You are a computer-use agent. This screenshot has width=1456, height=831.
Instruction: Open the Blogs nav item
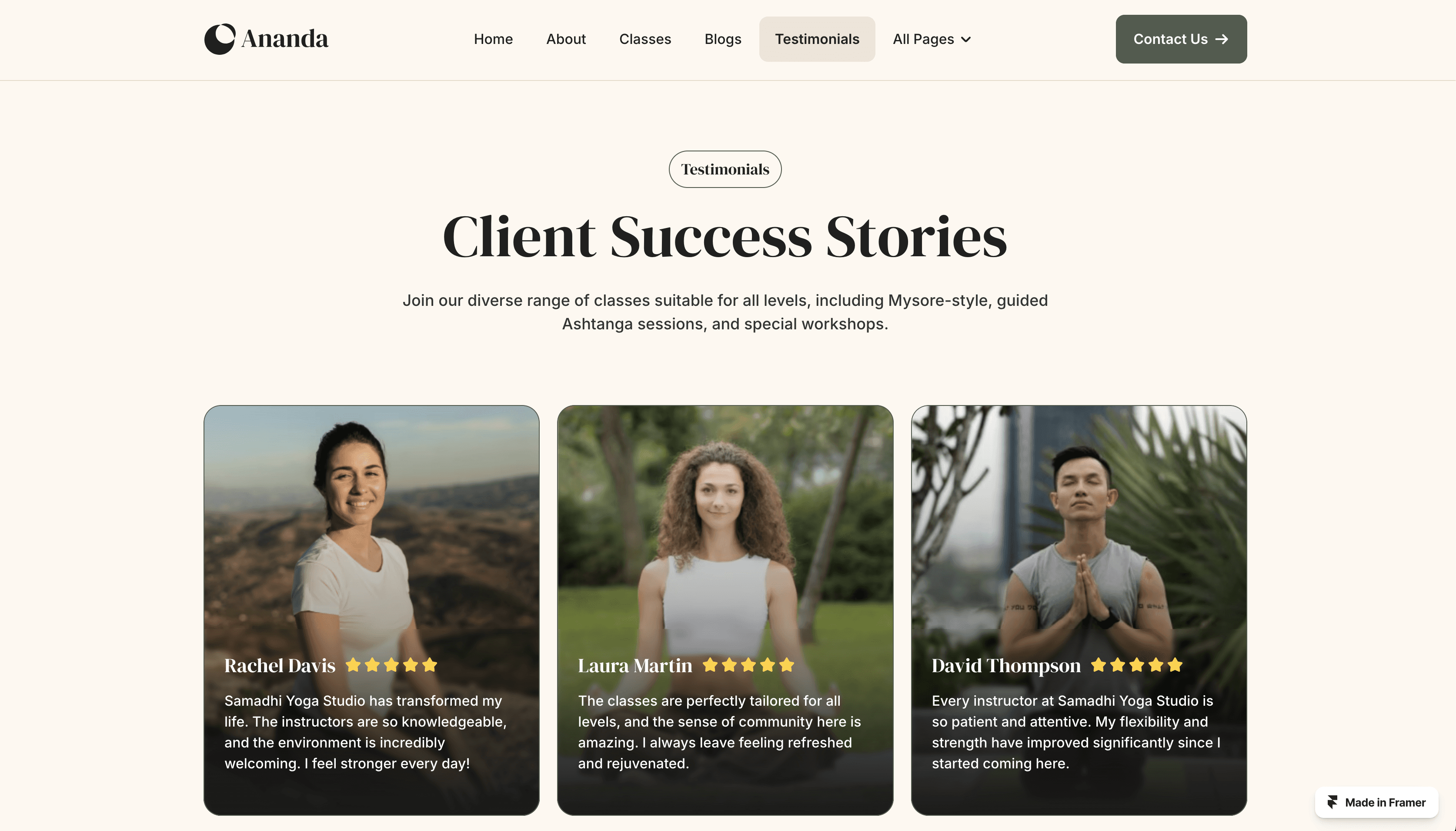point(723,40)
